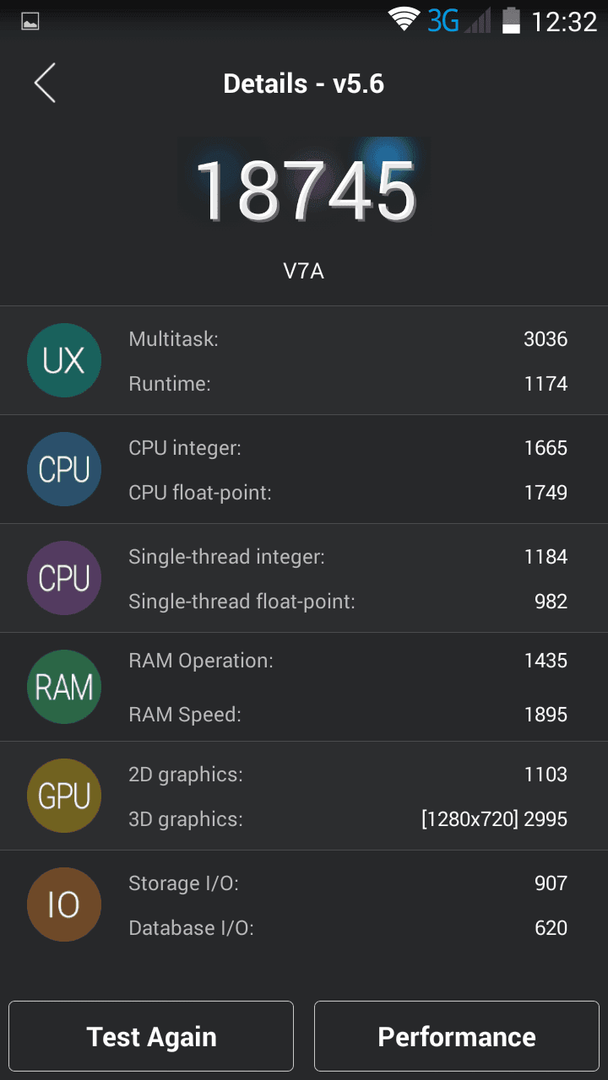Screen dimensions: 608x1080
Task: Tap the green RAM category icon
Action: (x=64, y=687)
